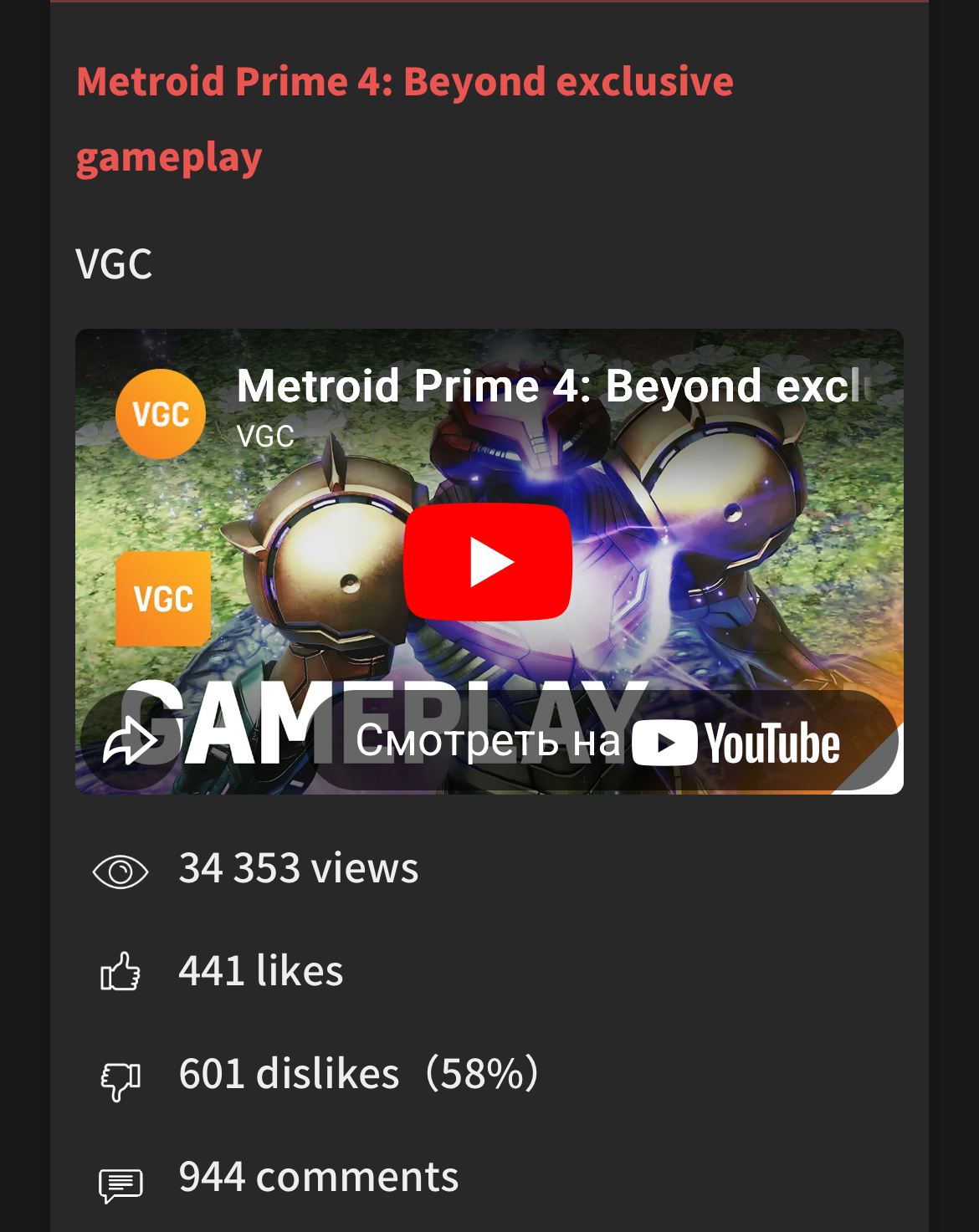Click the GAMEPLAY text on the thumbnail
The width and height of the screenshot is (979, 1232).
[385, 724]
